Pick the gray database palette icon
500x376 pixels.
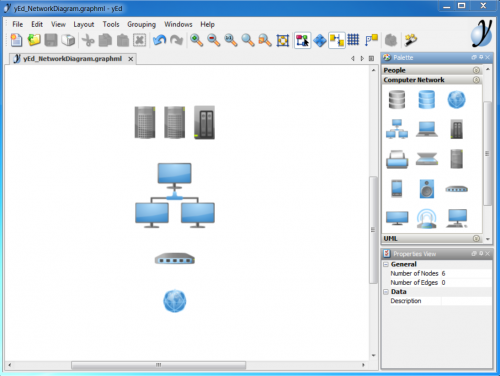point(397,99)
